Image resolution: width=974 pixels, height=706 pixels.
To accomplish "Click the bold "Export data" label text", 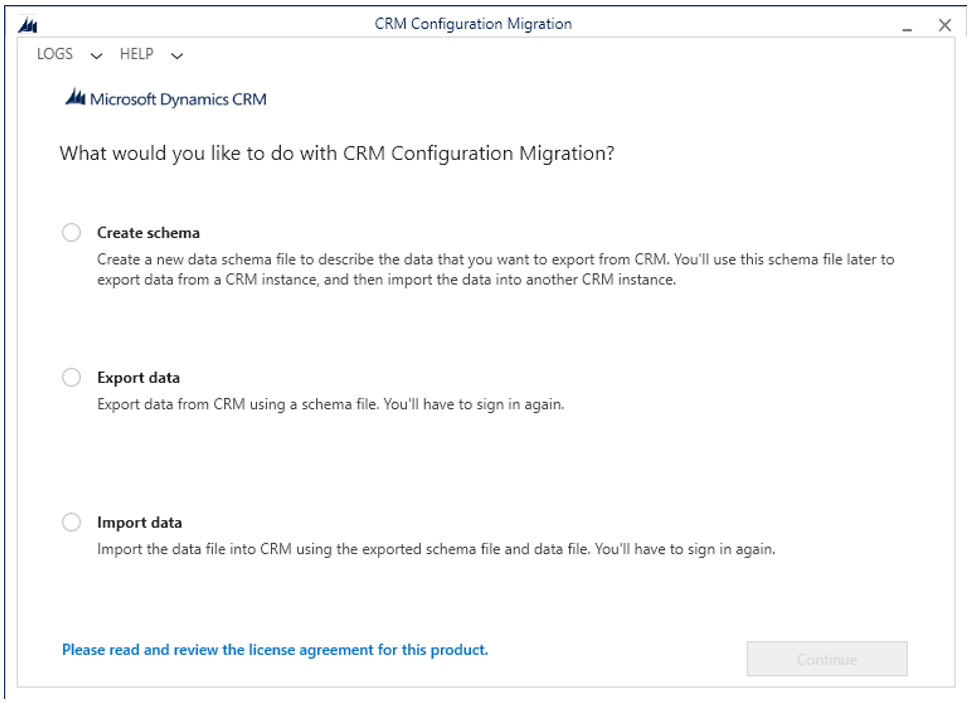I will coord(138,378).
